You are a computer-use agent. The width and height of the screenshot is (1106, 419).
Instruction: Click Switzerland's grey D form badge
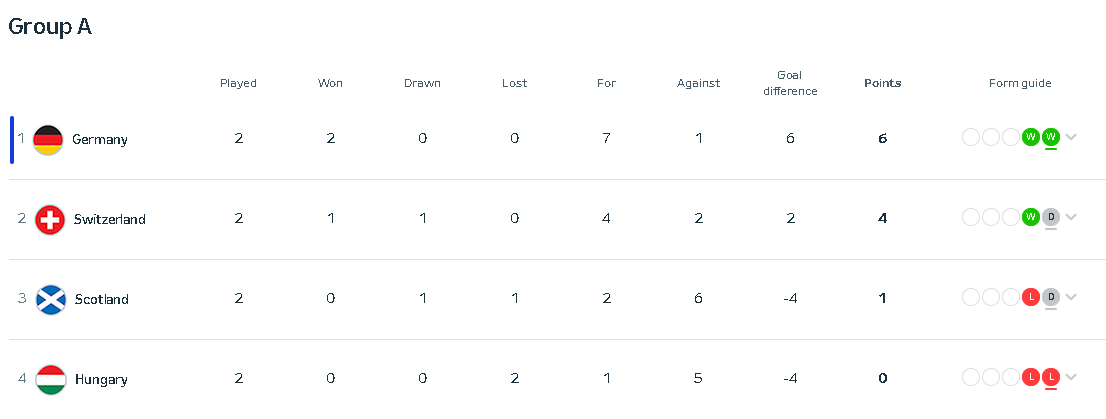click(x=1050, y=217)
